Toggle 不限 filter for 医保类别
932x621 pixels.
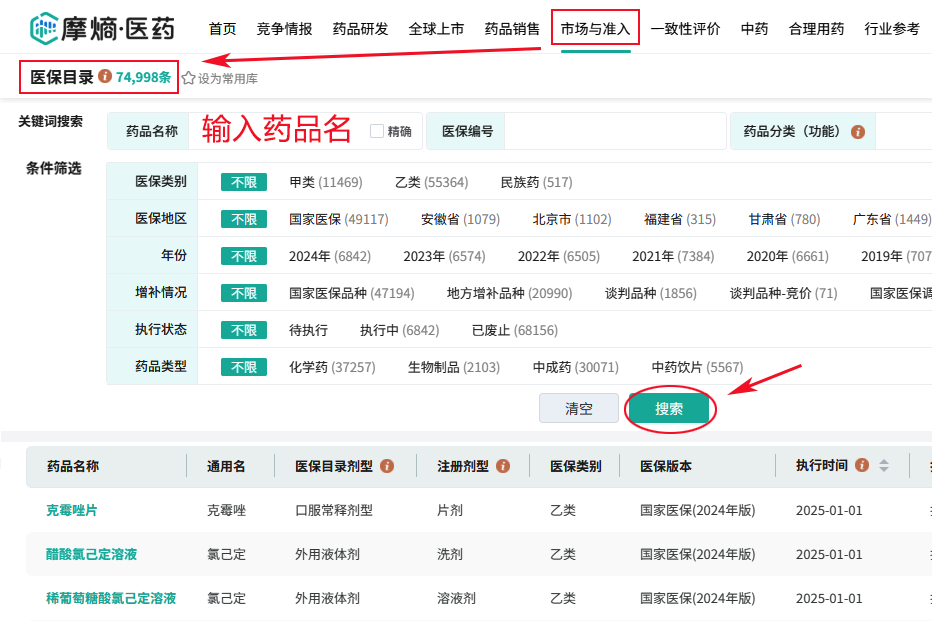242,182
